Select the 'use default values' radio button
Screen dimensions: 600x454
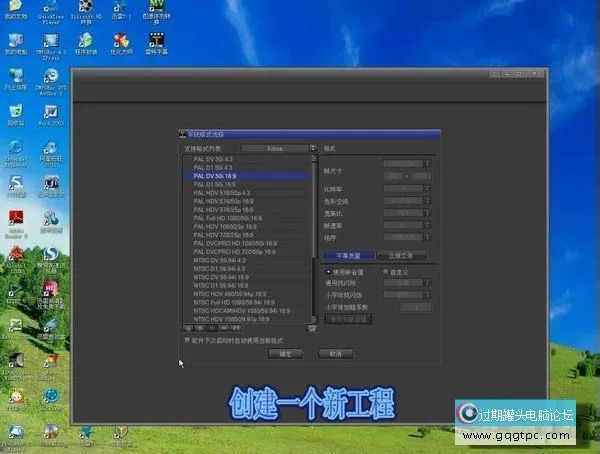point(327,272)
